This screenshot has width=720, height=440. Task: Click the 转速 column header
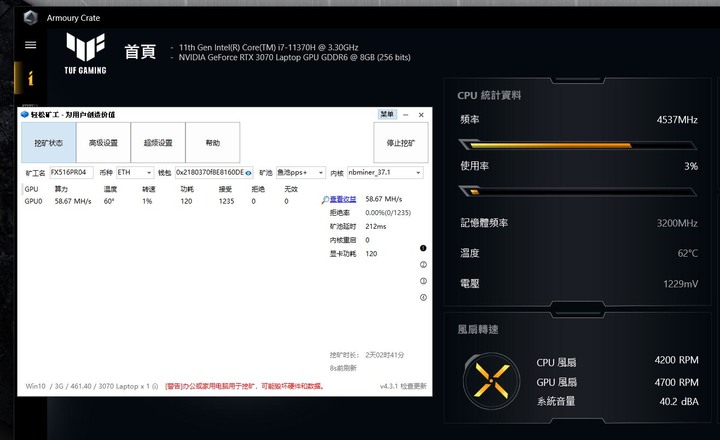(149, 189)
